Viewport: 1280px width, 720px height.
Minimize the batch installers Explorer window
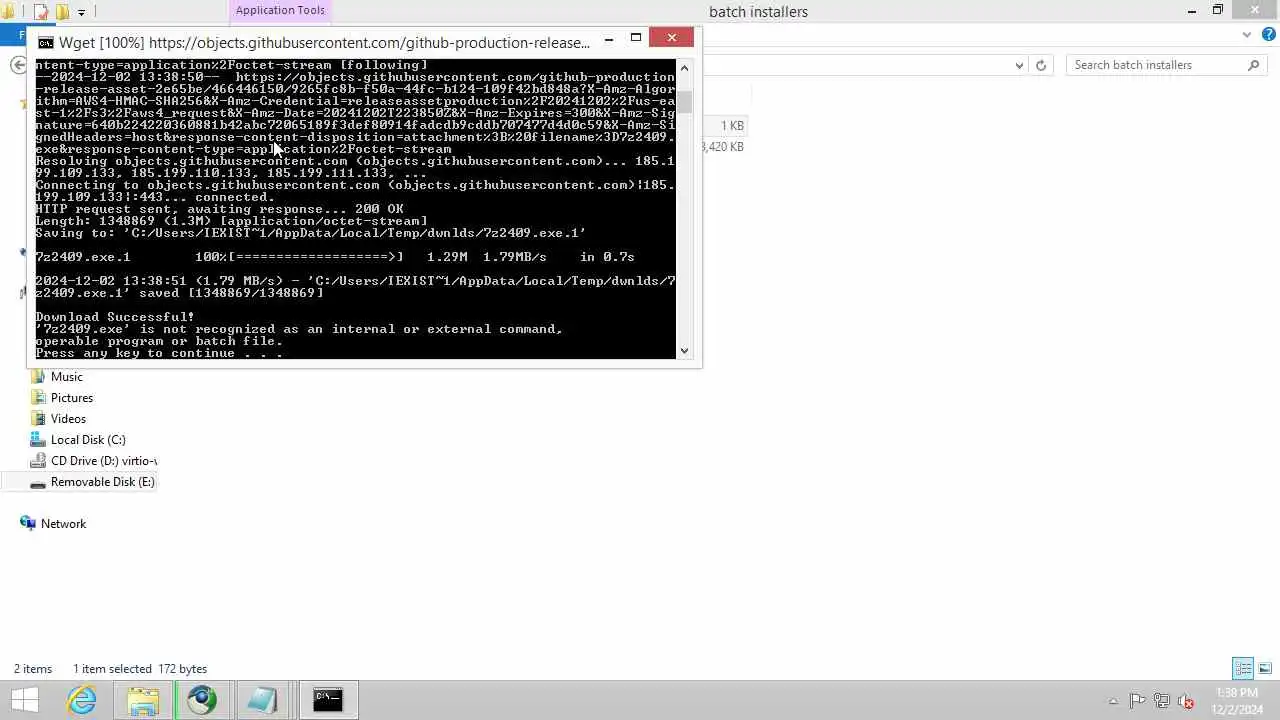coord(1191,11)
